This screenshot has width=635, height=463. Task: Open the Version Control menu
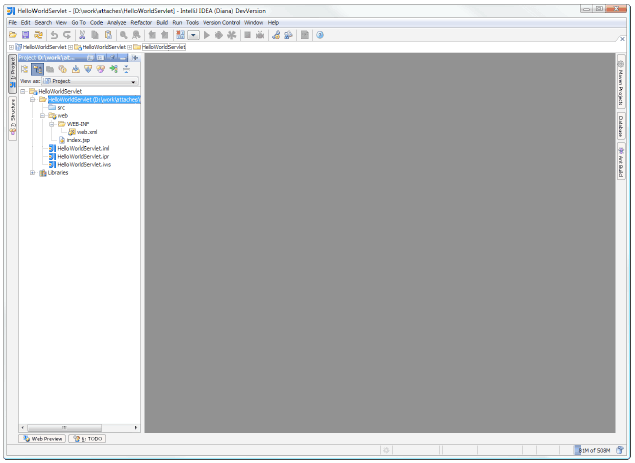pos(222,23)
